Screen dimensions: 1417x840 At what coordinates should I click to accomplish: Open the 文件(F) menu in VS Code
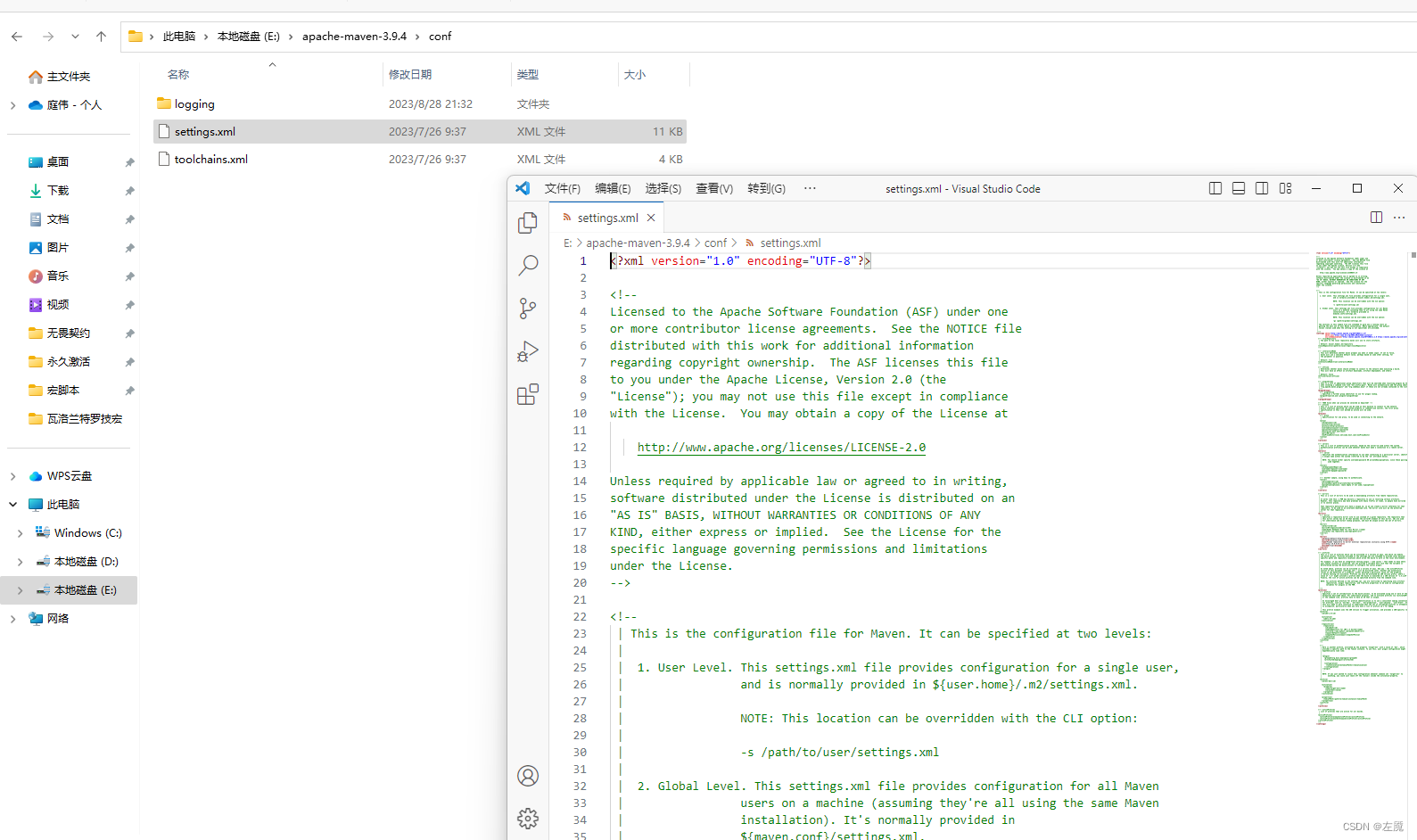click(x=562, y=188)
